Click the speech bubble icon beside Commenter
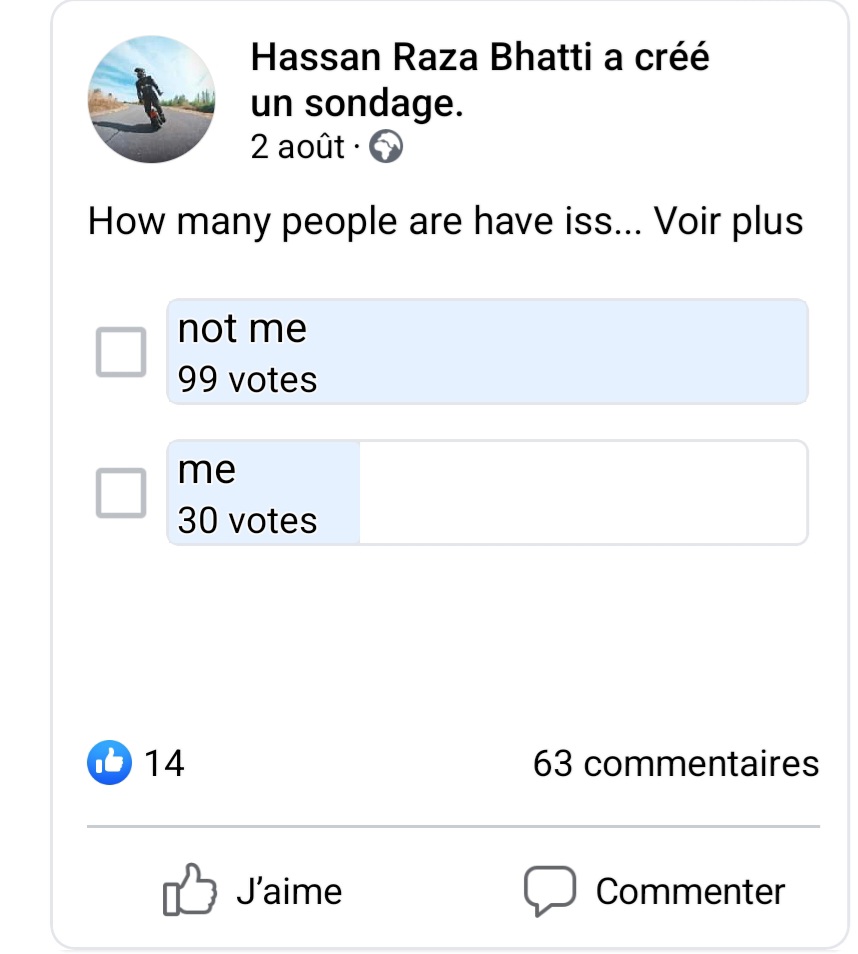This screenshot has height=954, width=858. (x=549, y=890)
